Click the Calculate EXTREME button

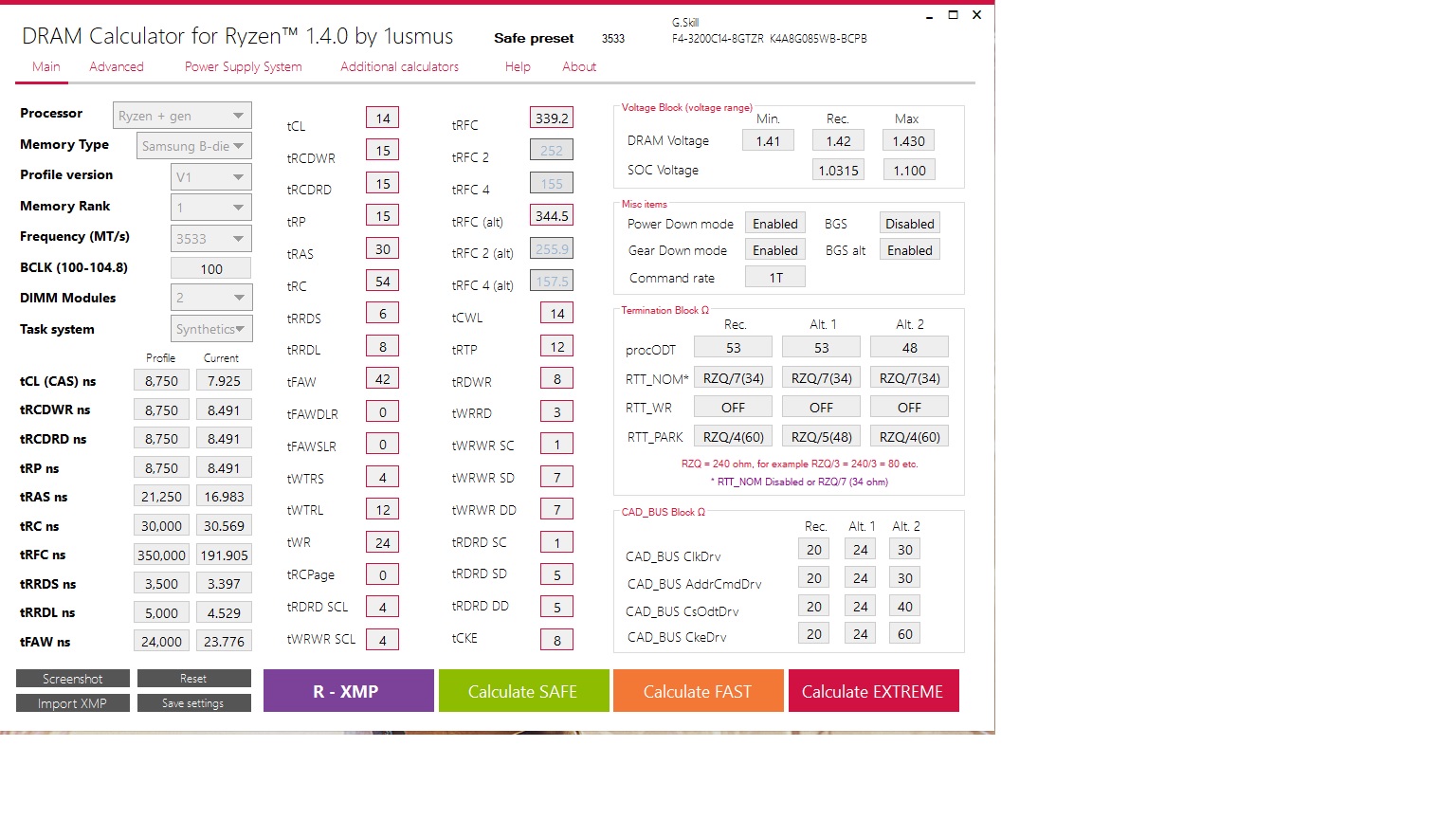(874, 691)
